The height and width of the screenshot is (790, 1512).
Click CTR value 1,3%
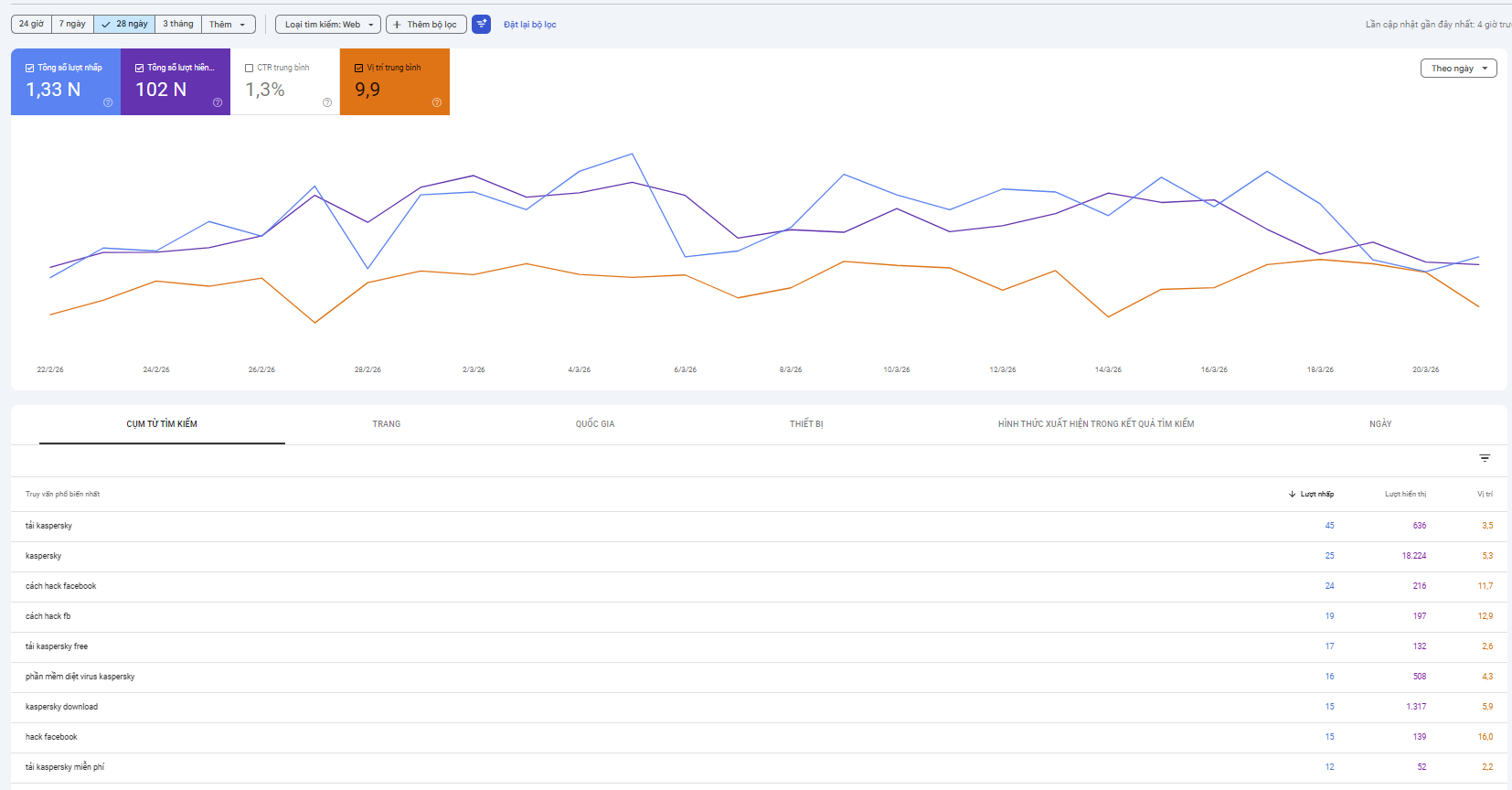coord(265,90)
